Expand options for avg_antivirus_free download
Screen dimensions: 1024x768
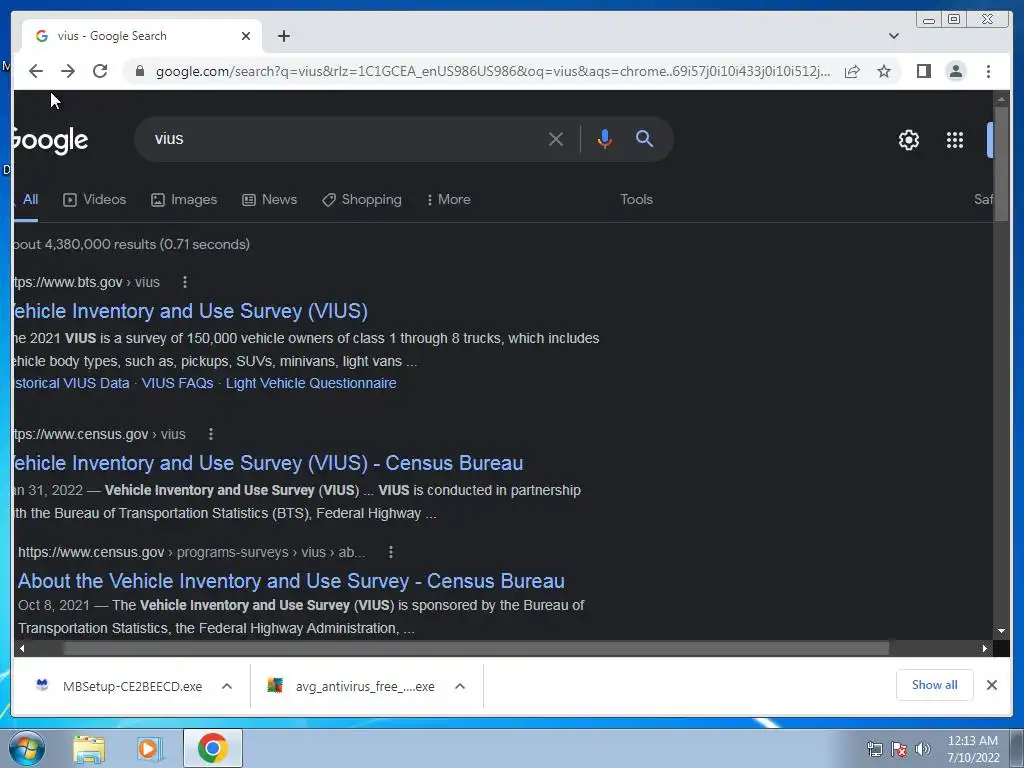pos(460,686)
